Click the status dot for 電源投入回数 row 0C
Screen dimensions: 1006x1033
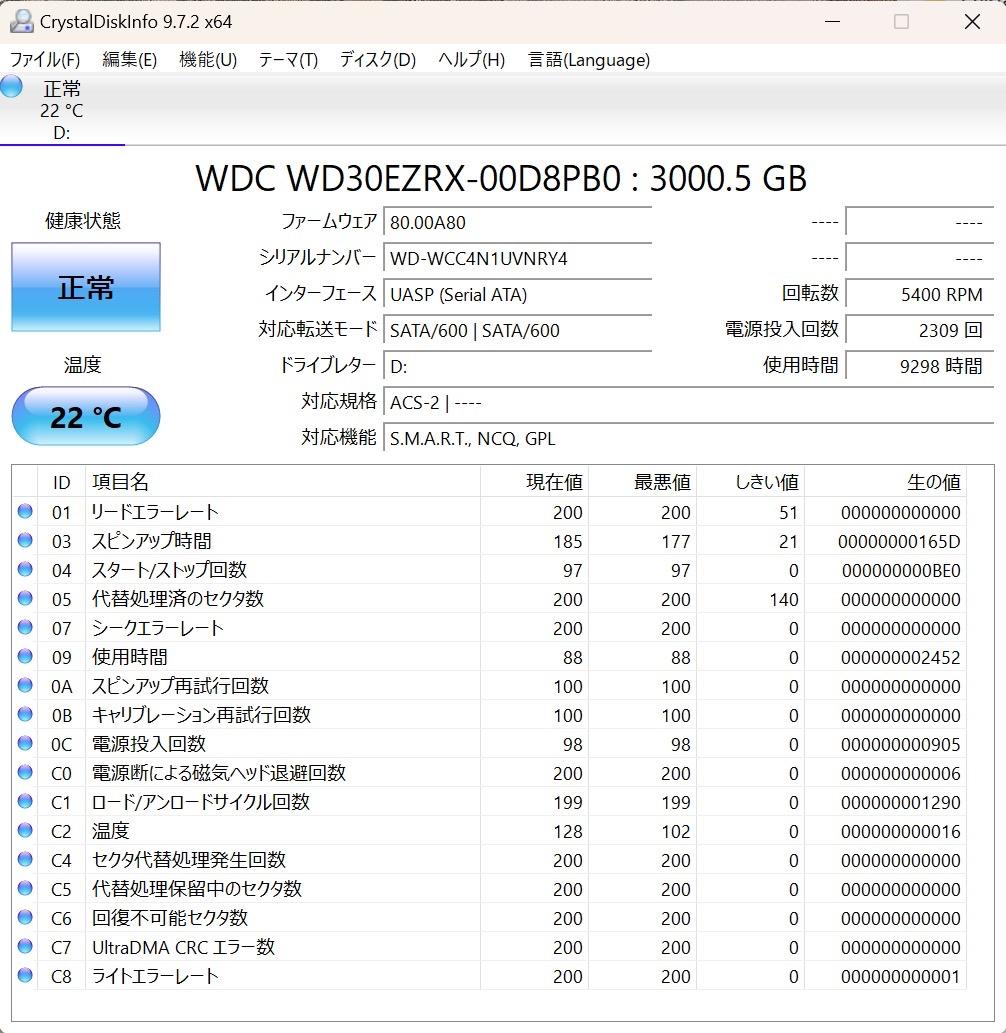tap(24, 744)
